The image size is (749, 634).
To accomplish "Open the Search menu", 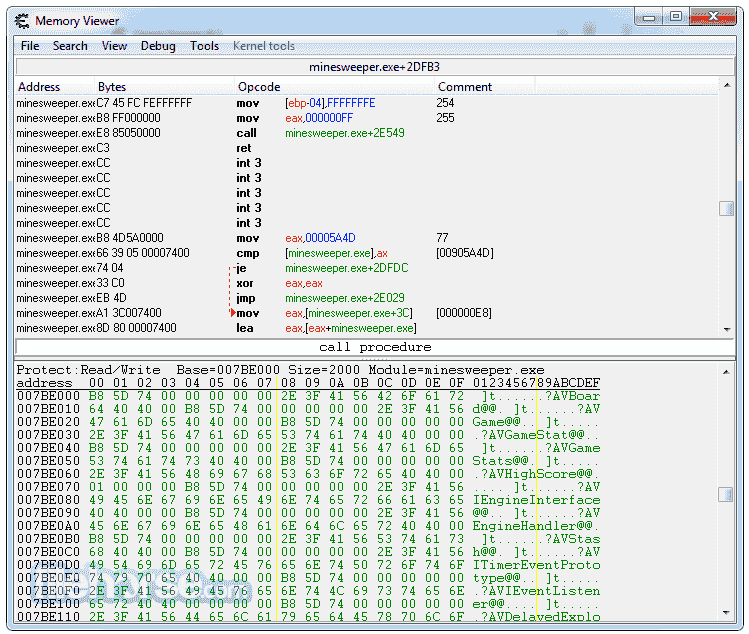I will click(x=70, y=46).
